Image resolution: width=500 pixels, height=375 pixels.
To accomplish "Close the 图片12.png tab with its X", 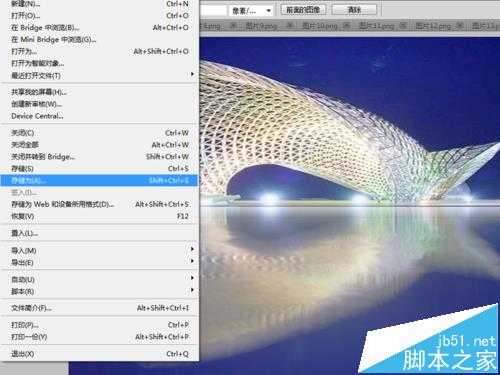I will (460, 25).
